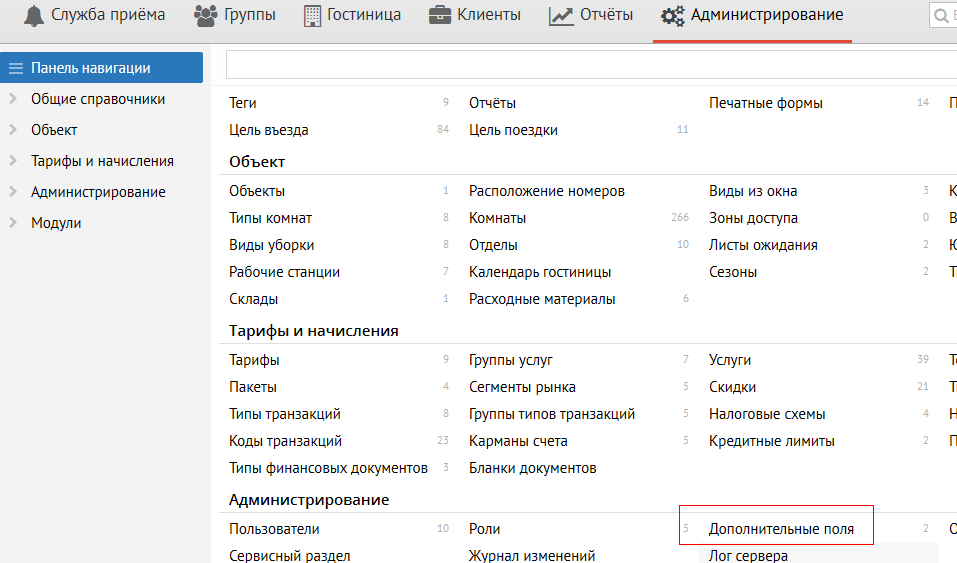957x563 pixels.
Task: Open the Комнаты directory link
Action: pos(497,218)
